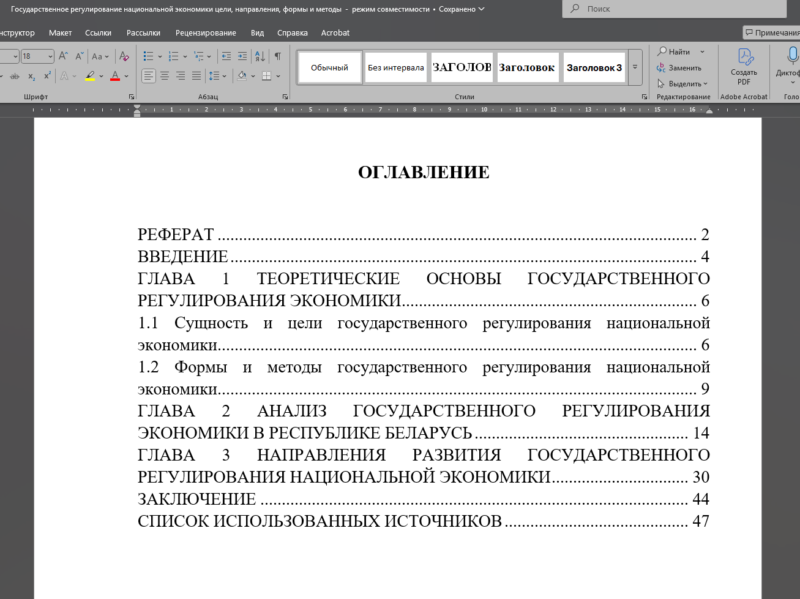This screenshot has height=599, width=800.
Task: Open shading color dropdown arrow
Action: [253, 77]
